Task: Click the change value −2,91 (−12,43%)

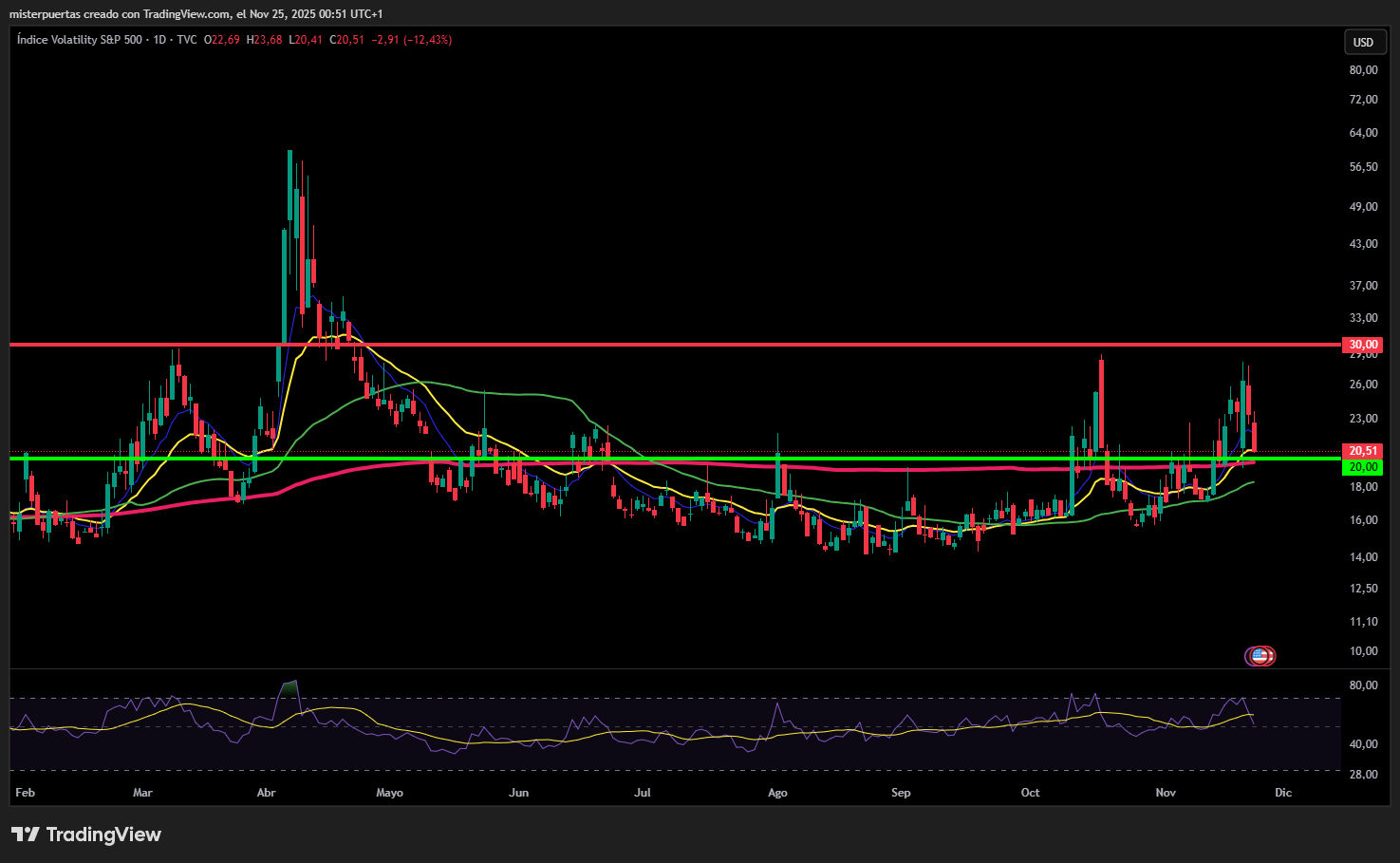Action: point(412,40)
